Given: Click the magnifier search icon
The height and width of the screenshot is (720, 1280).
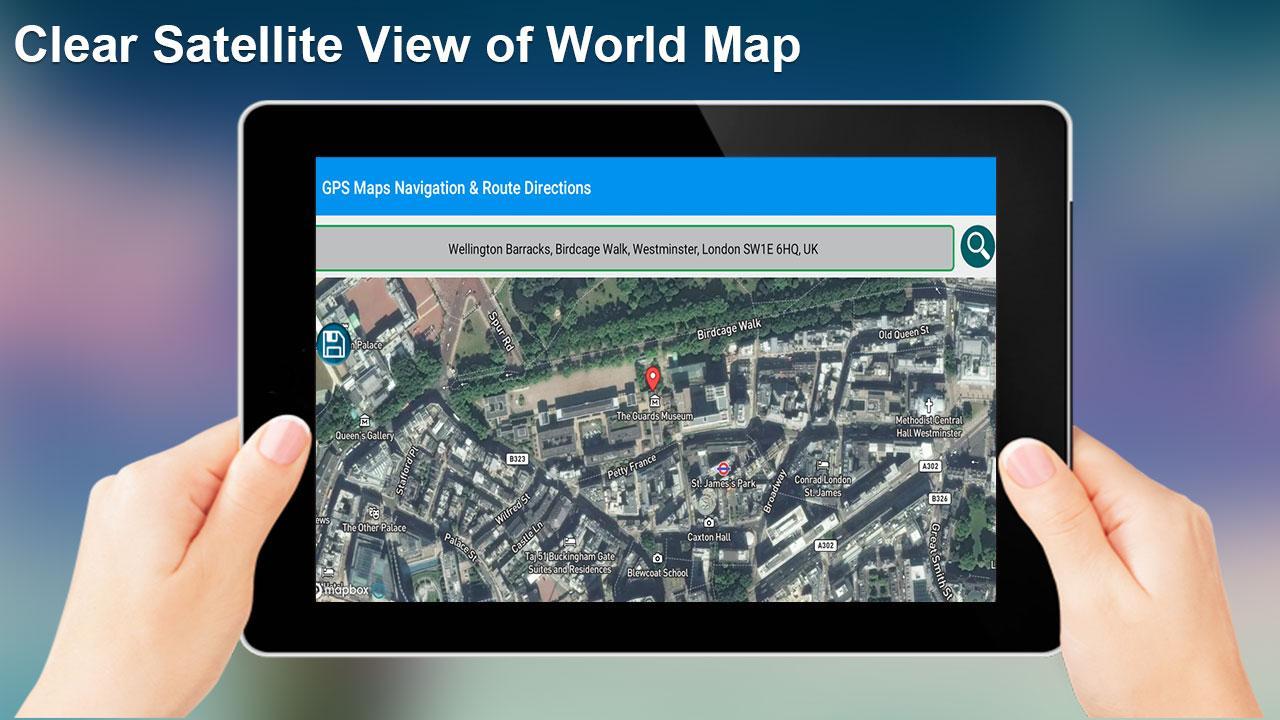Looking at the screenshot, I should pos(978,246).
